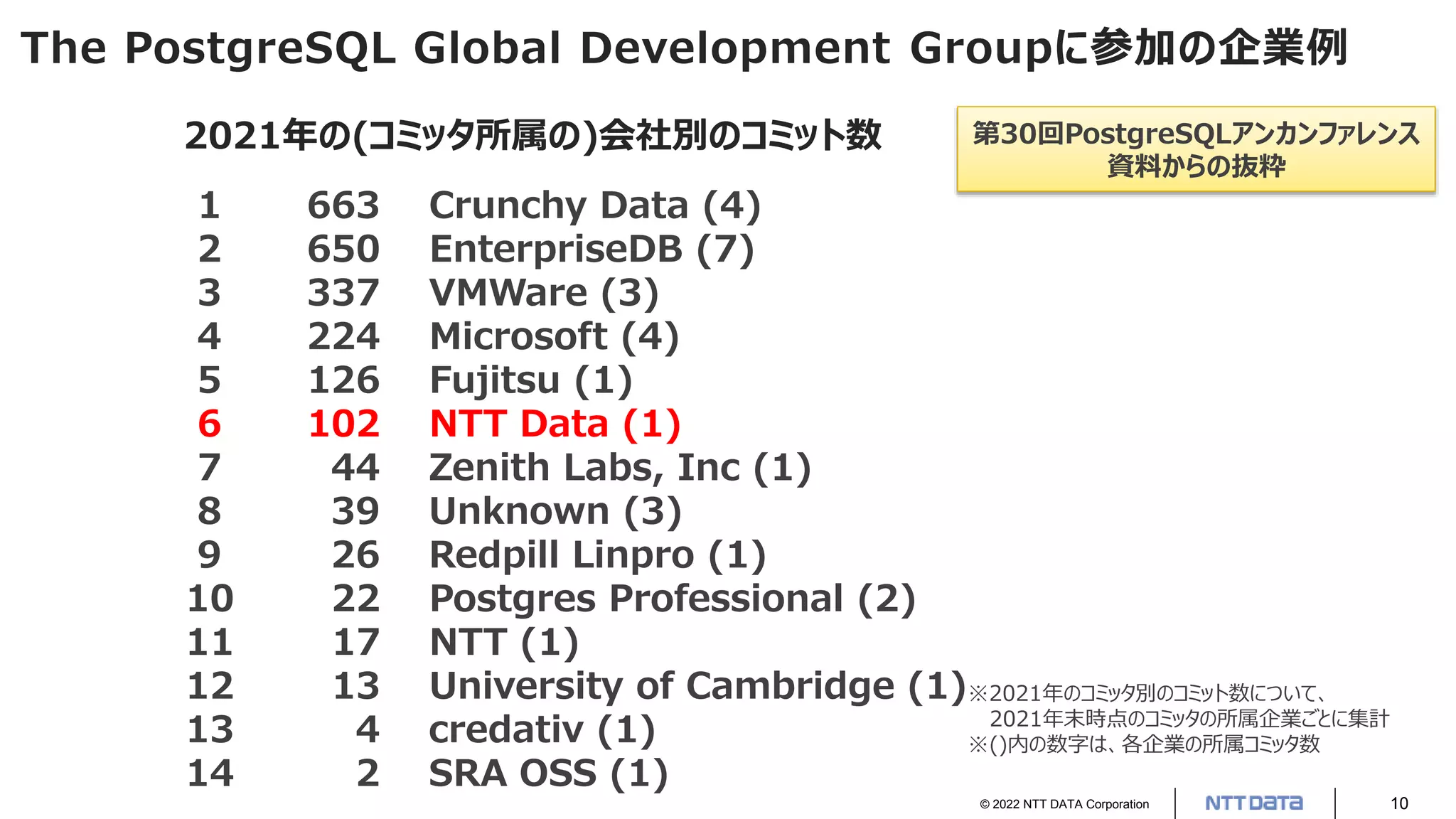Click commit count '26'

355,555
